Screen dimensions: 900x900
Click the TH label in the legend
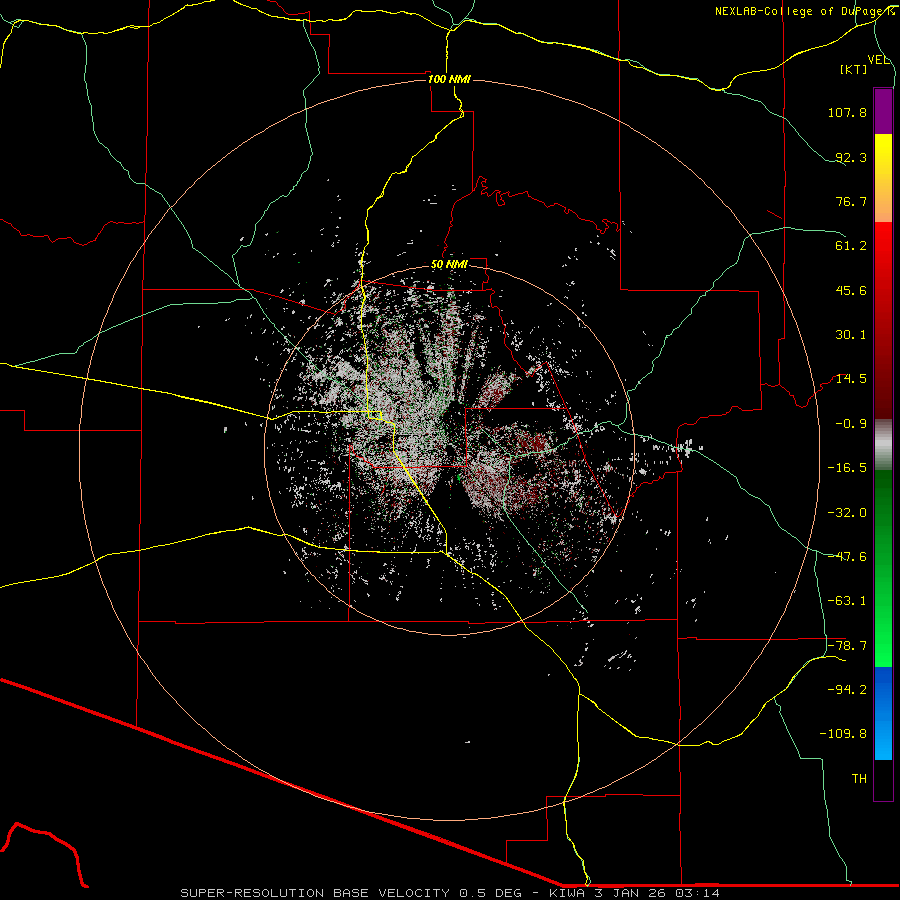tap(859, 779)
